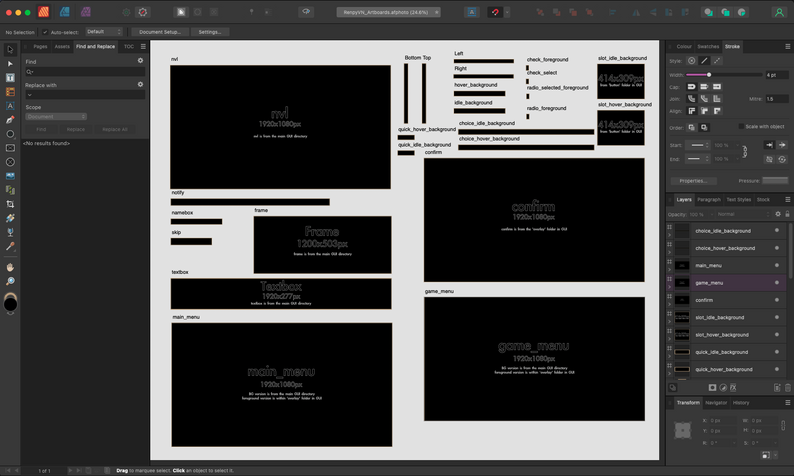Screen dimensions: 794x476
Task: Open the stroke Start arrowhead dropdown
Action: click(697, 145)
